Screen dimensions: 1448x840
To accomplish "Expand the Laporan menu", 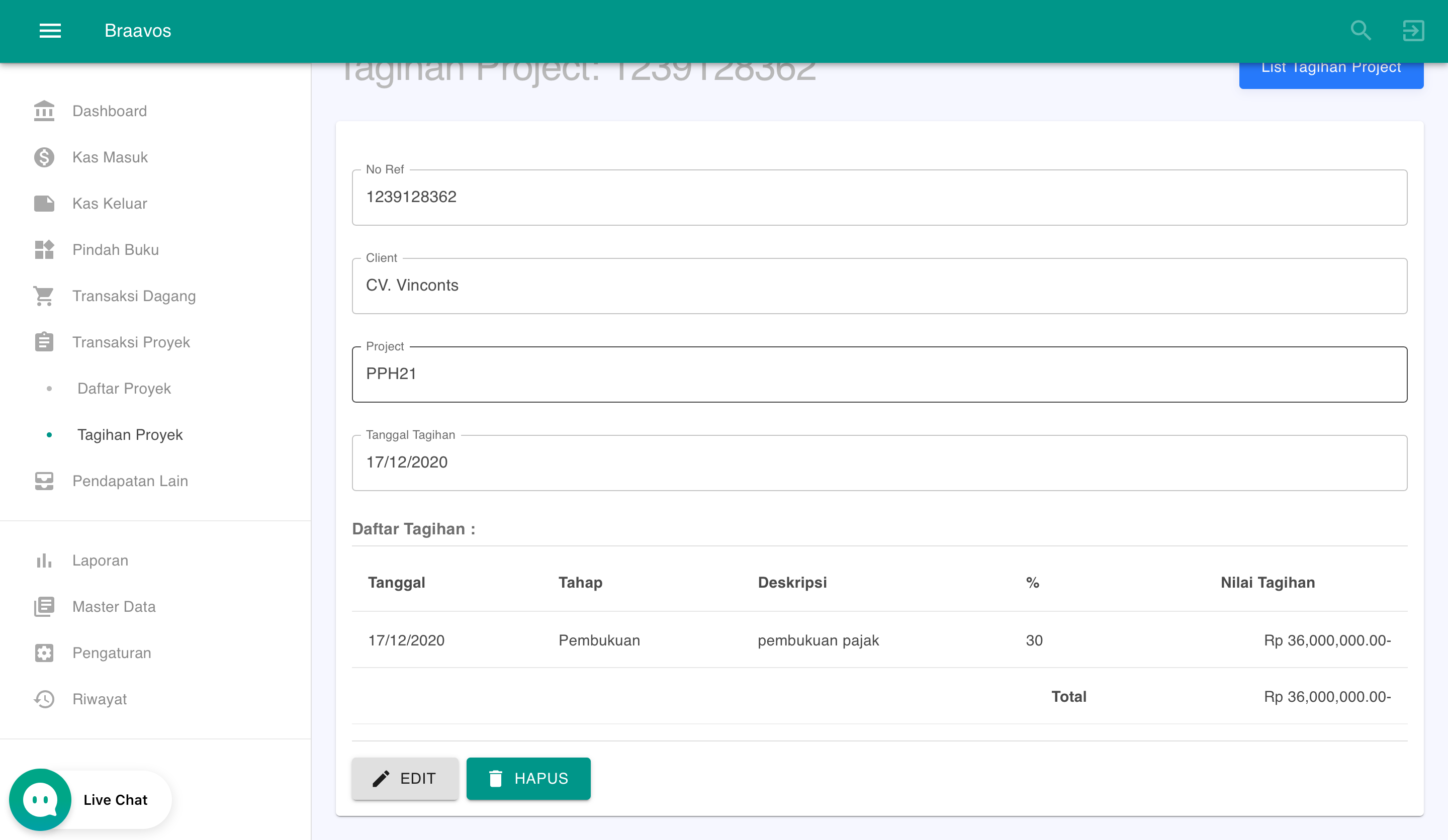I will pos(100,560).
